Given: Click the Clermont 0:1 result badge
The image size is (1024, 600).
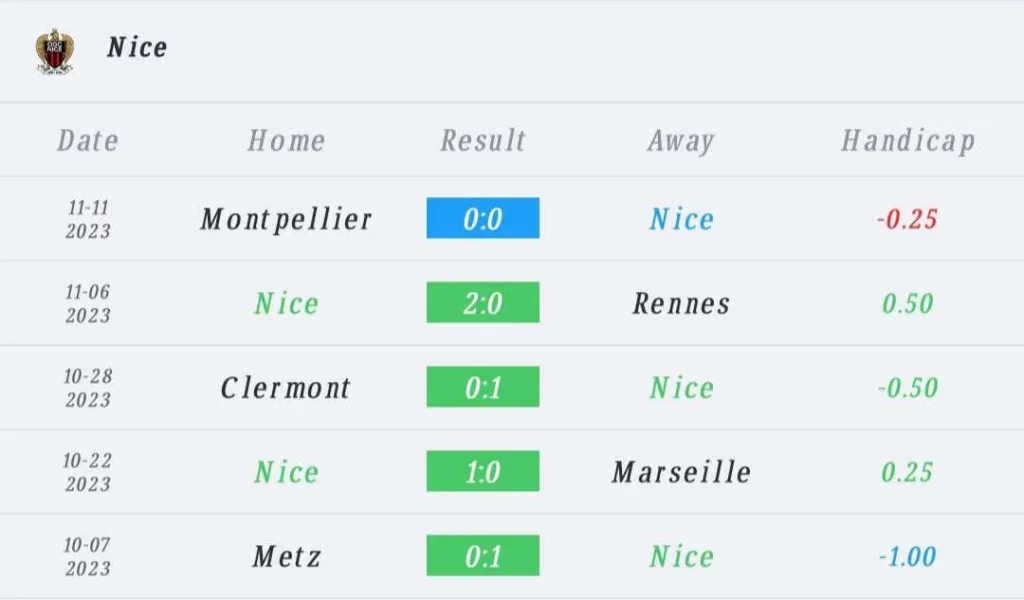Looking at the screenshot, I should pyautogui.click(x=483, y=387).
